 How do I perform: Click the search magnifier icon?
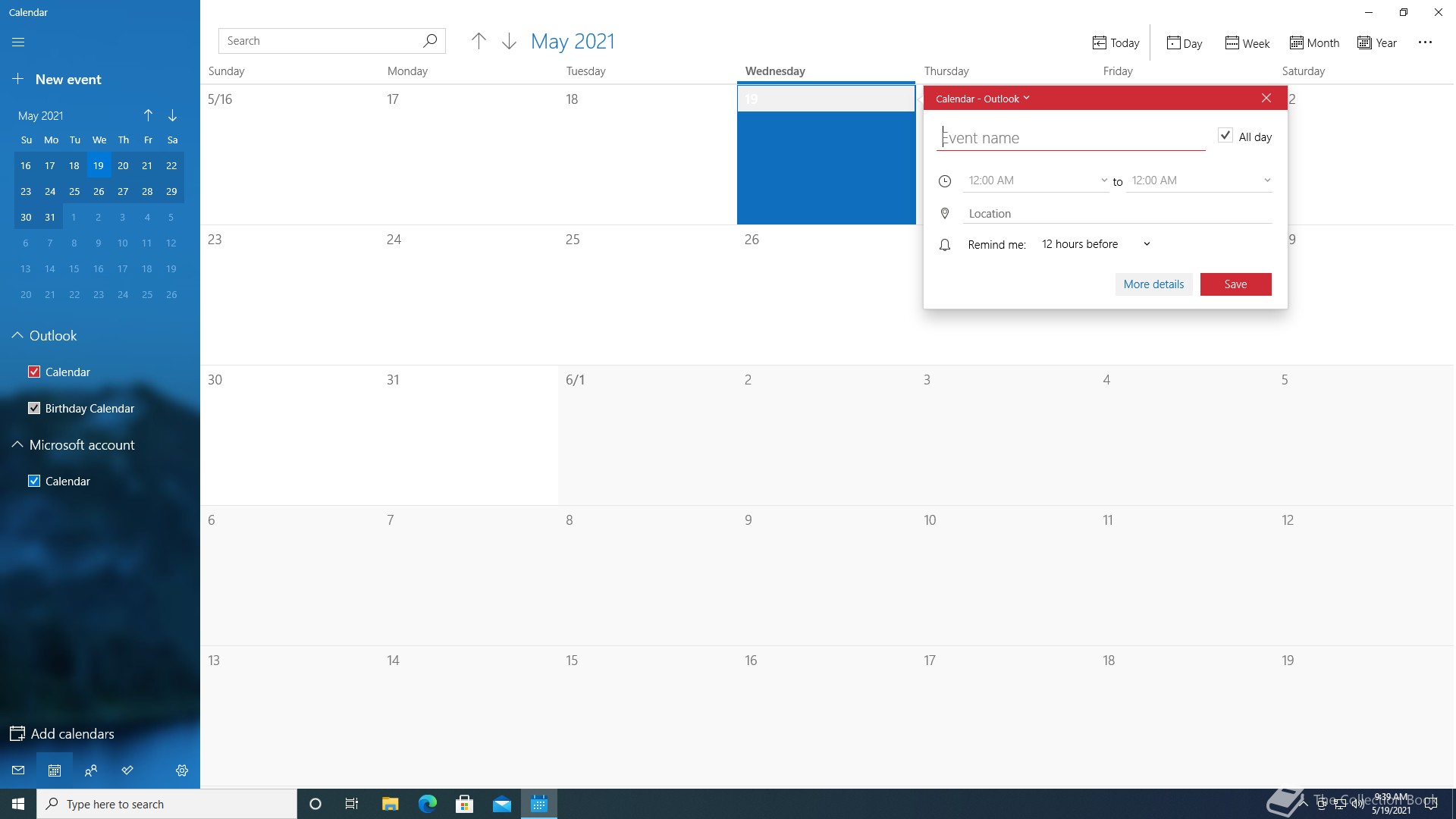[x=430, y=41]
